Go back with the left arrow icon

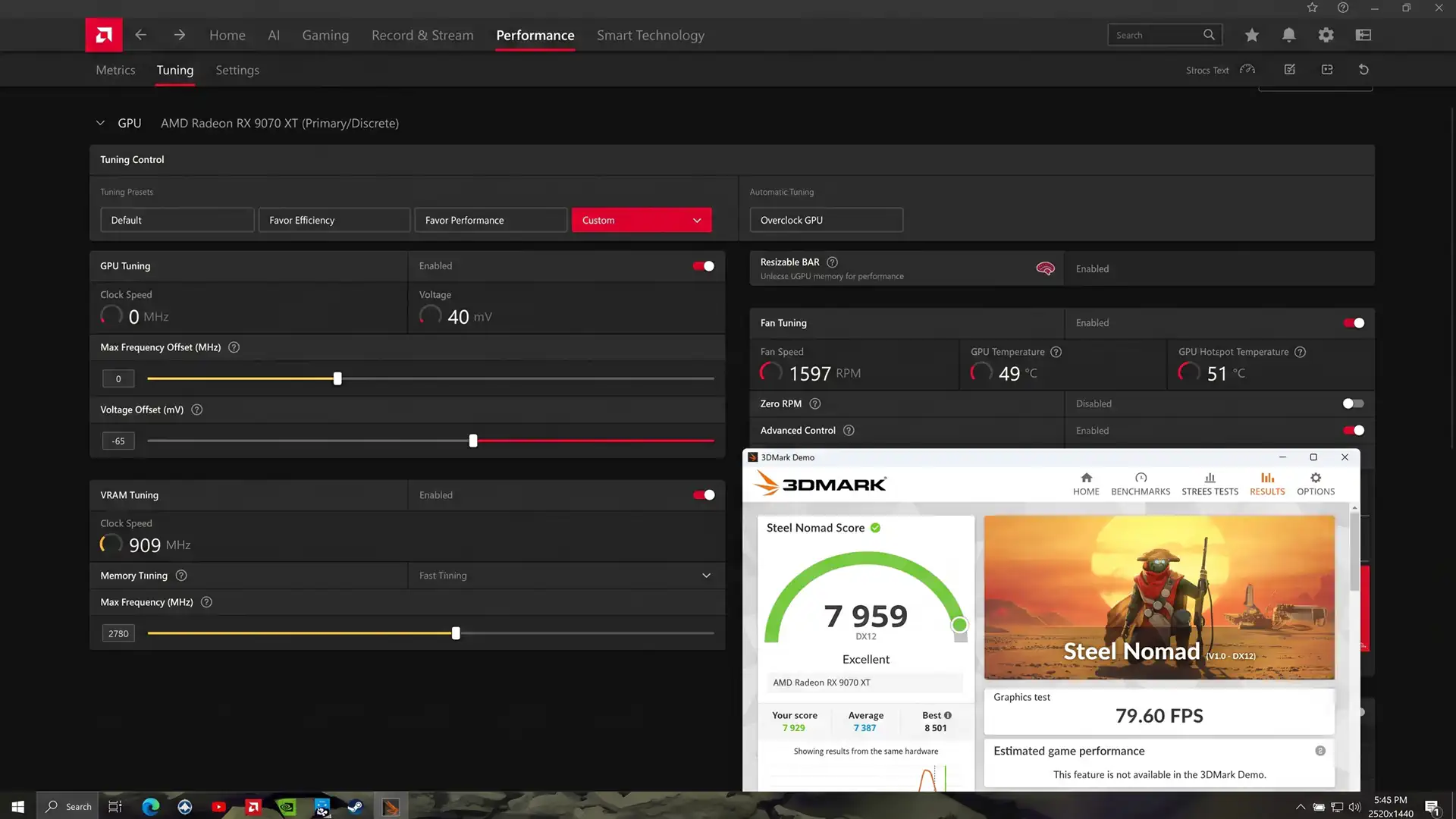tap(141, 35)
